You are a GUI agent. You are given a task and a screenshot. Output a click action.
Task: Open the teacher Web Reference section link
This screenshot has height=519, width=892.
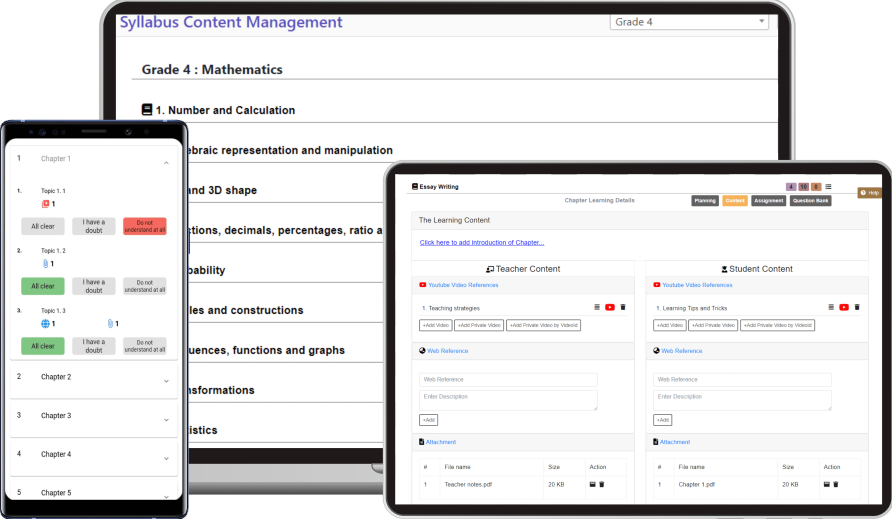(x=448, y=351)
